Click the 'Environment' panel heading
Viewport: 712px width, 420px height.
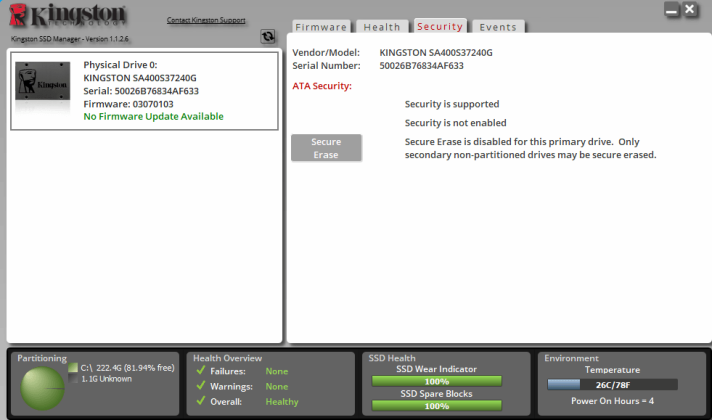coord(571,358)
